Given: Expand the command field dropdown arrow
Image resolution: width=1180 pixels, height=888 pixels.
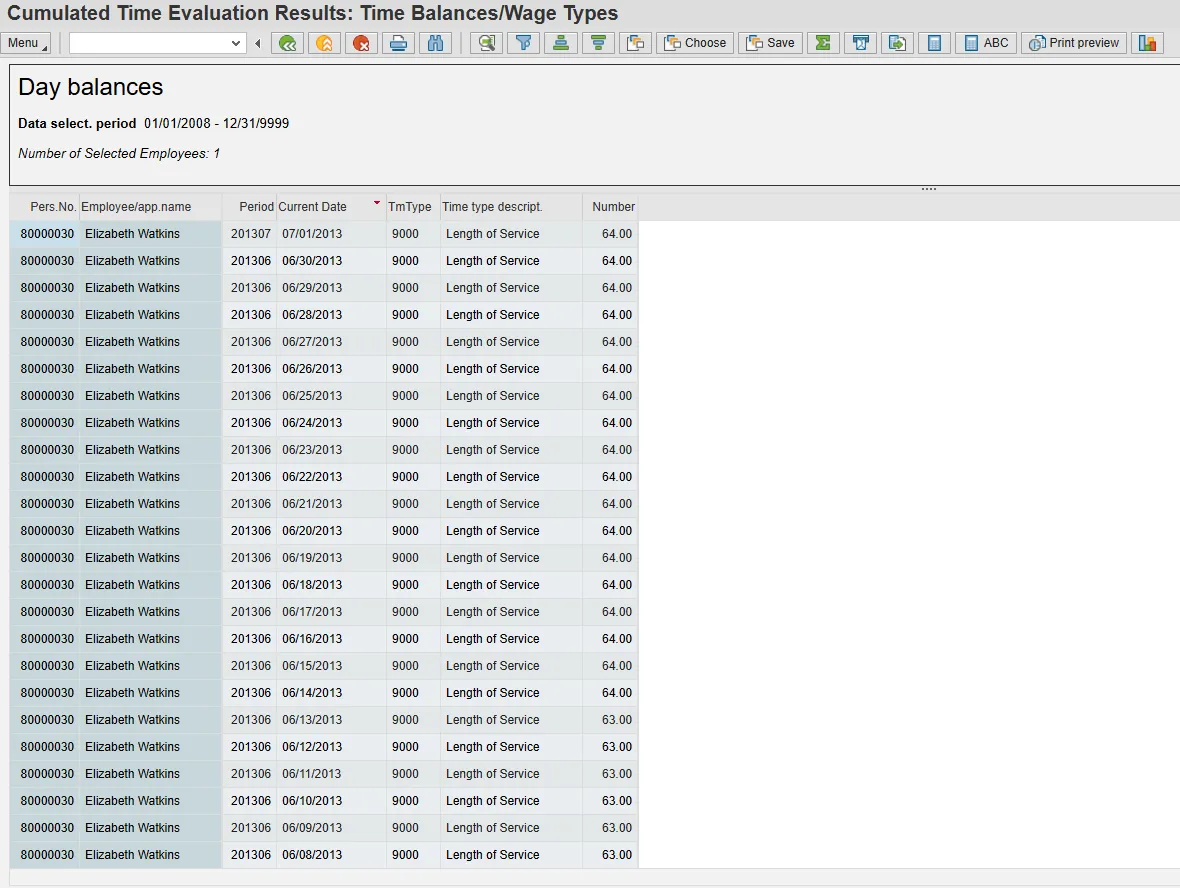Looking at the screenshot, I should [236, 43].
